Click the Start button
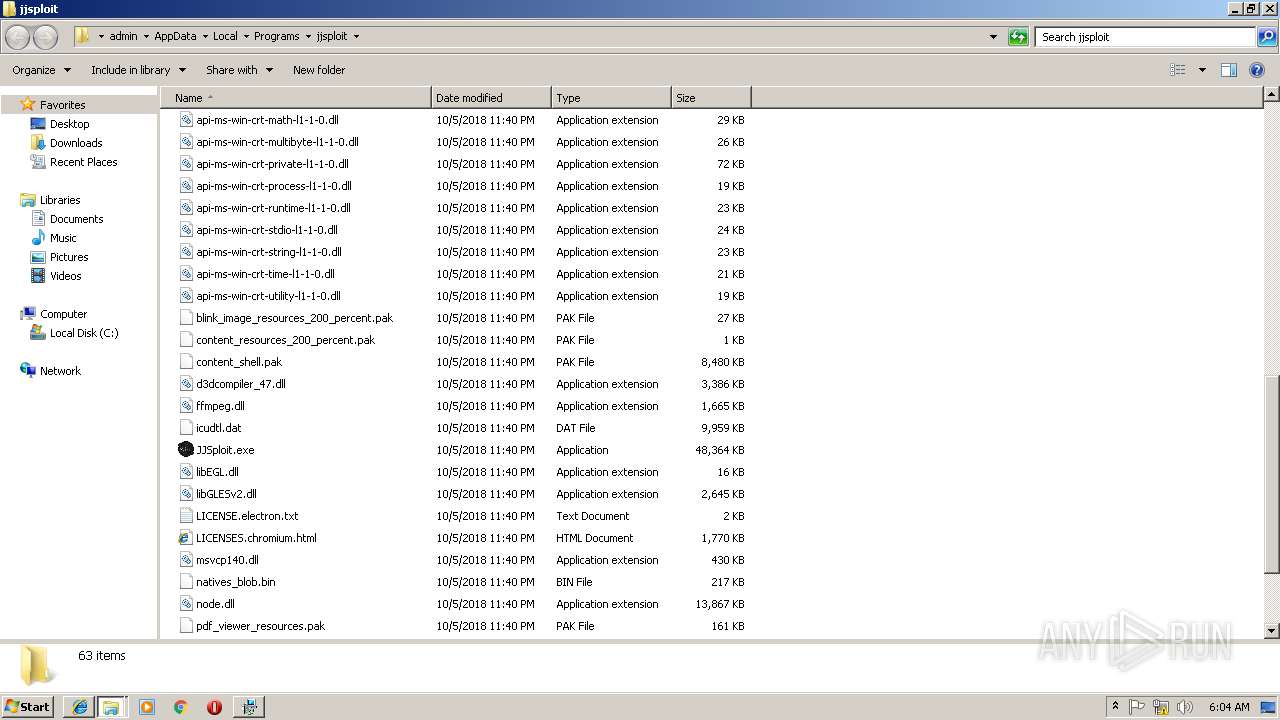The image size is (1280, 720). 28,706
